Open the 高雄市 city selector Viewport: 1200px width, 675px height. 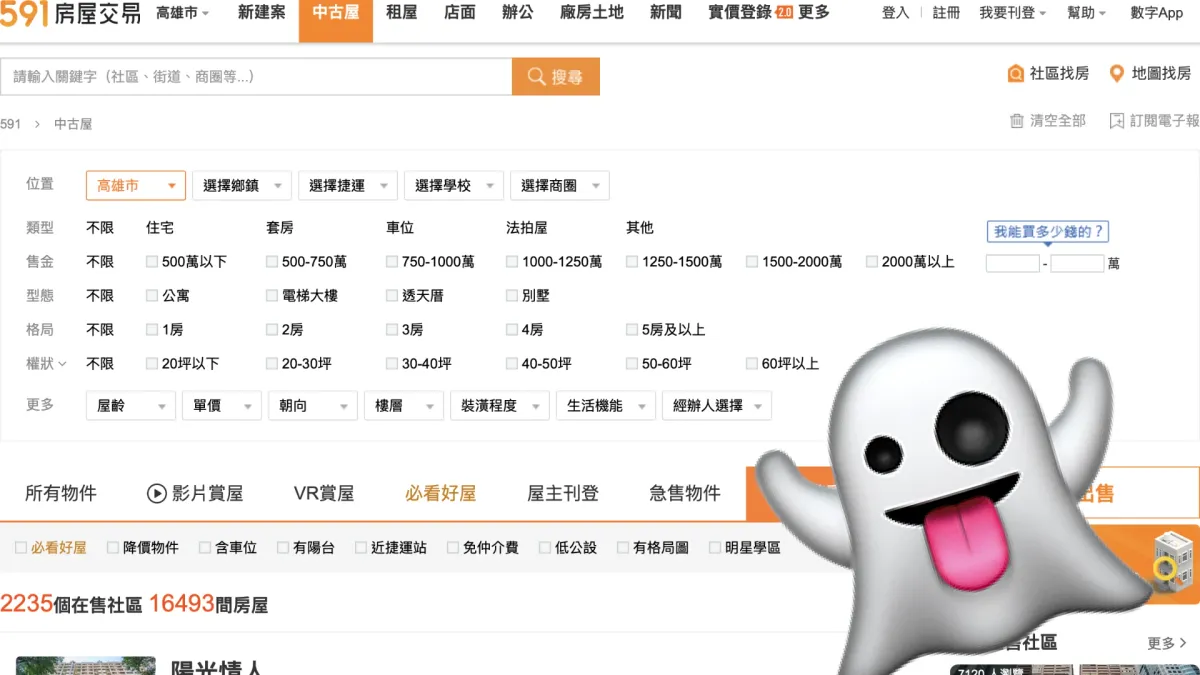(x=135, y=185)
